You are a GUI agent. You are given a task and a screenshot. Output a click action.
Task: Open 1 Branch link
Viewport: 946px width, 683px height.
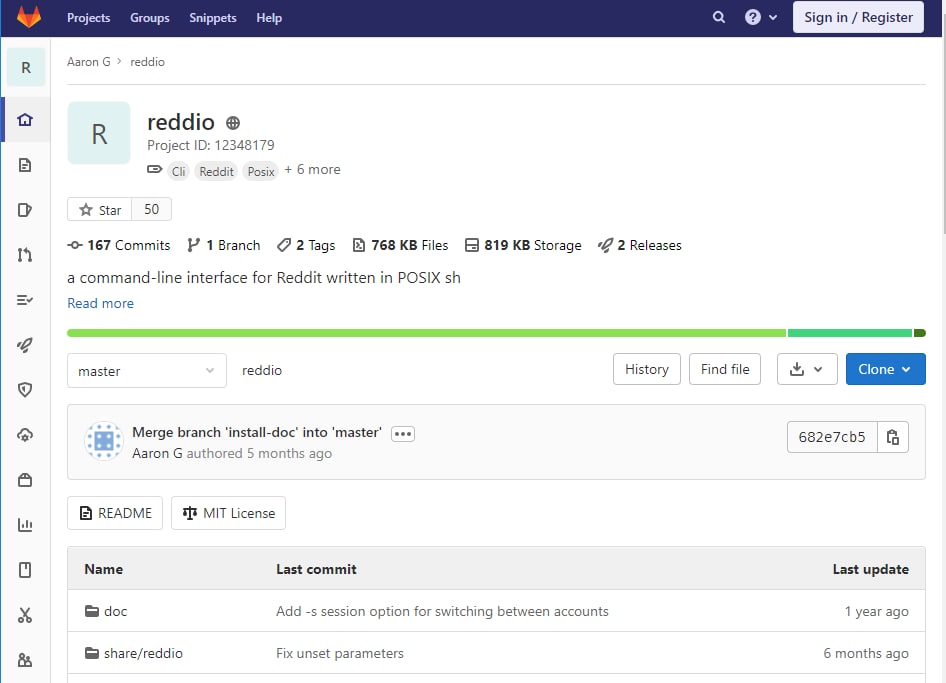(x=224, y=246)
